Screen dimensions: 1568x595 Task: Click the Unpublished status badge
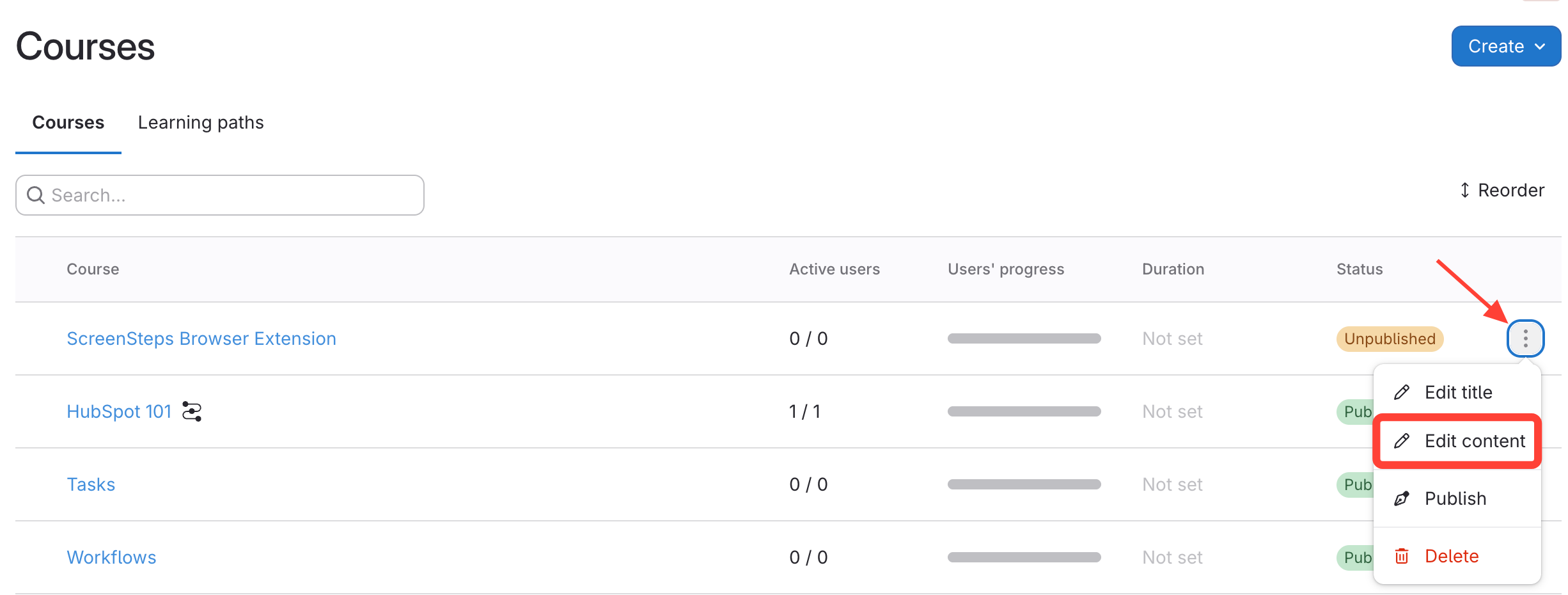pyautogui.click(x=1389, y=338)
